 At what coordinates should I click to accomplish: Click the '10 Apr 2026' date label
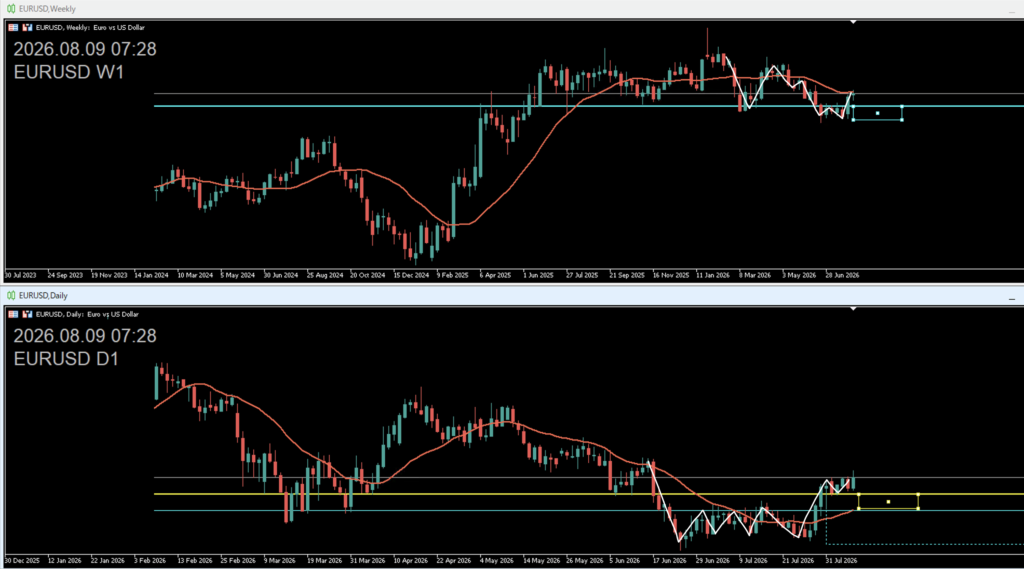411,561
